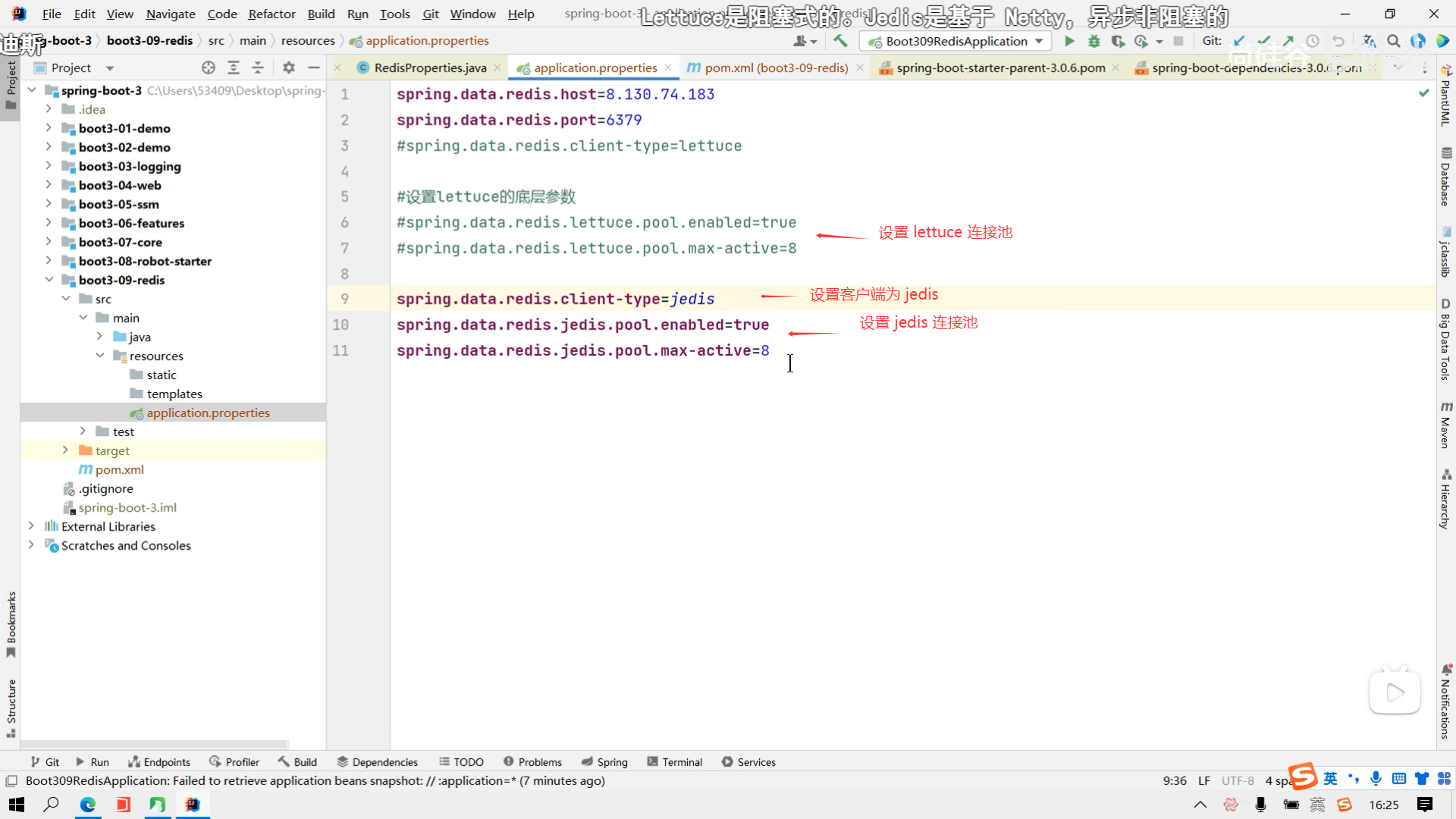Open Boot309RedisApplication run configuration dropdown
1456x819 pixels.
pyautogui.click(x=955, y=41)
